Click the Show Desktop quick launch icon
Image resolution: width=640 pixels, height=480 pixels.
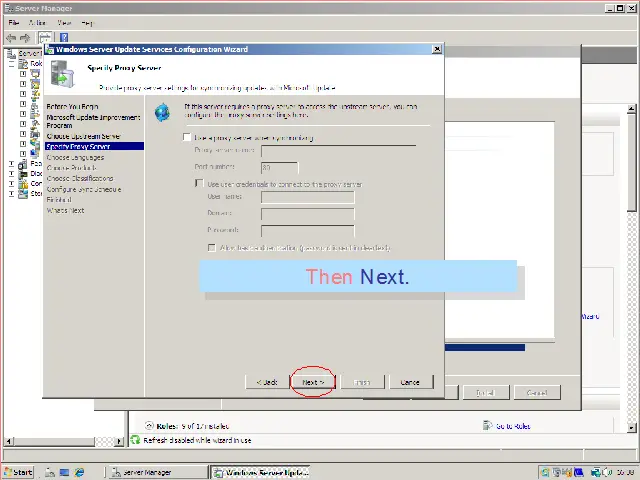(64, 473)
